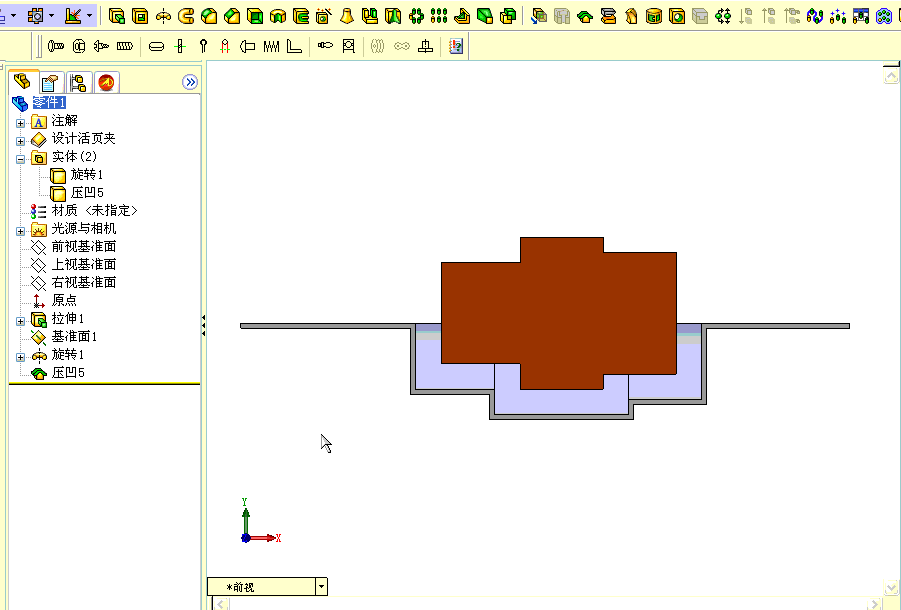901x610 pixels.
Task: Click the bell-shaped feature icon
Action: (x=346, y=16)
